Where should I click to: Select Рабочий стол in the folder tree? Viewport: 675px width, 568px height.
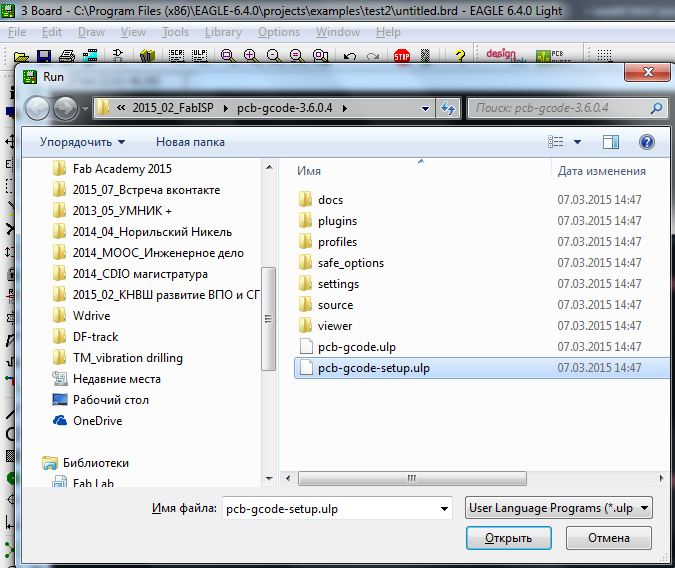click(x=111, y=400)
